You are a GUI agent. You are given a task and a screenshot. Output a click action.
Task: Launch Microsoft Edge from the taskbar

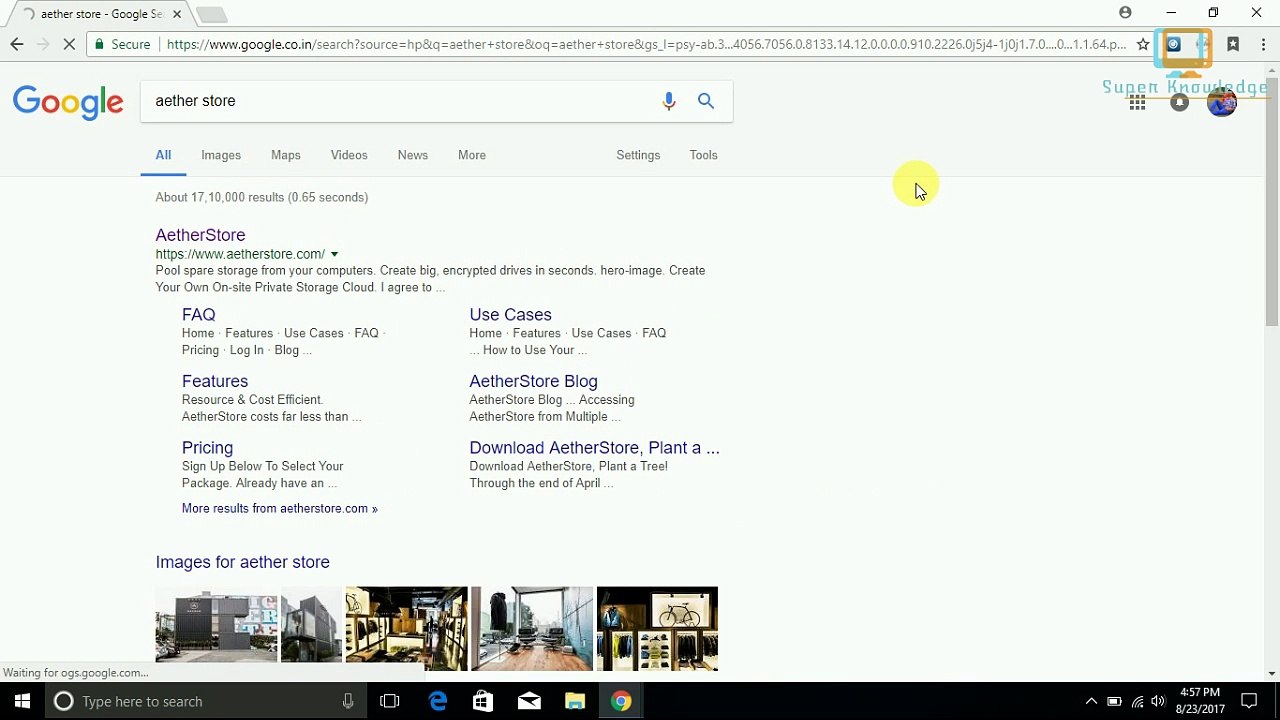pyautogui.click(x=438, y=701)
